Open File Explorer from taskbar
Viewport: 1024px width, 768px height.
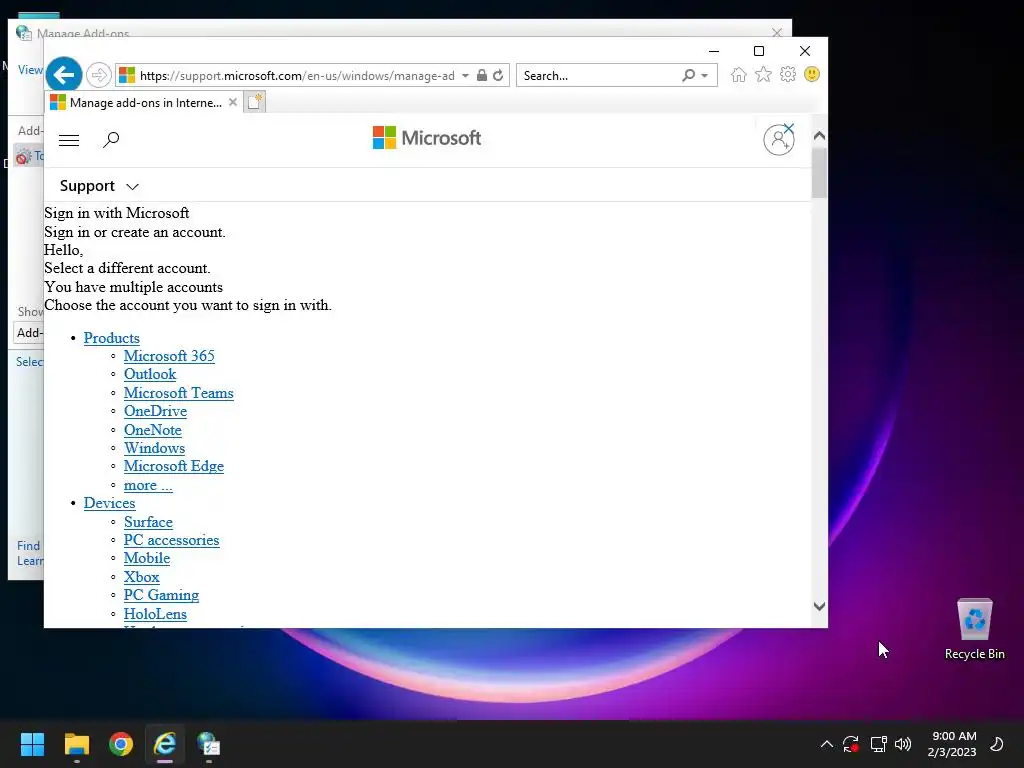tap(76, 744)
